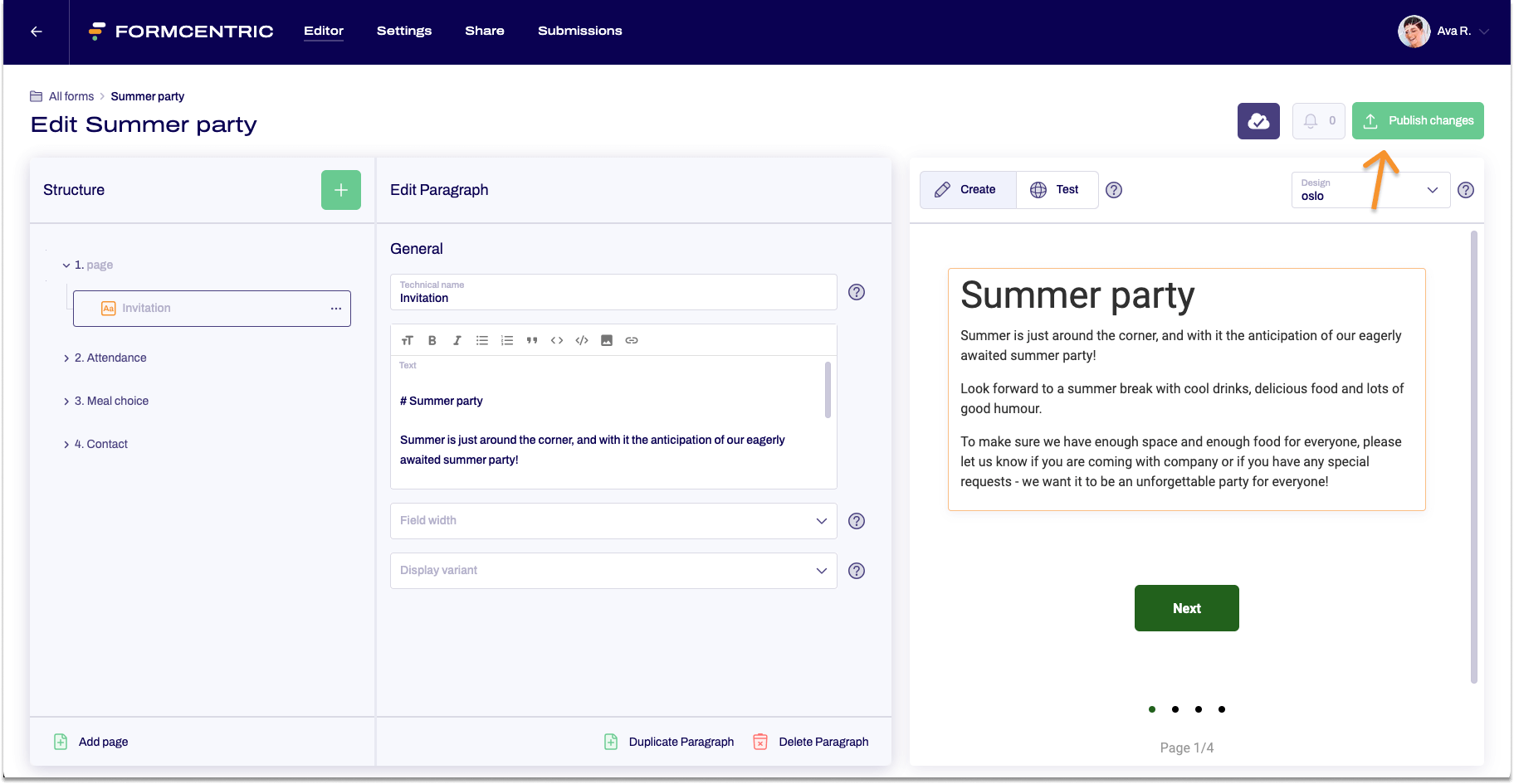This screenshot has height=784, width=1514.
Task: Open help for Technical name field
Action: pyautogui.click(x=857, y=292)
